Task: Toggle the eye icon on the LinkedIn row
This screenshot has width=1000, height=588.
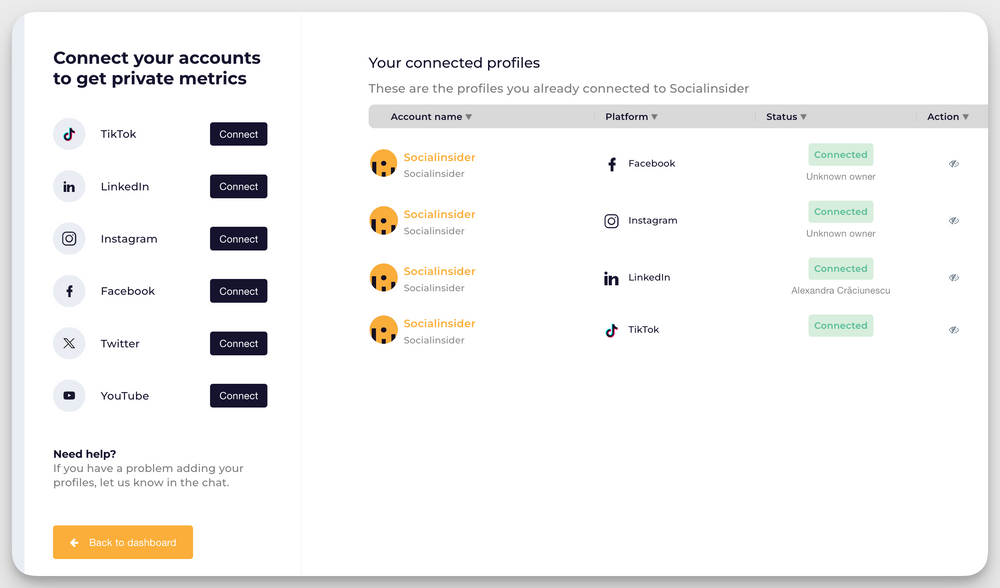Action: (953, 277)
